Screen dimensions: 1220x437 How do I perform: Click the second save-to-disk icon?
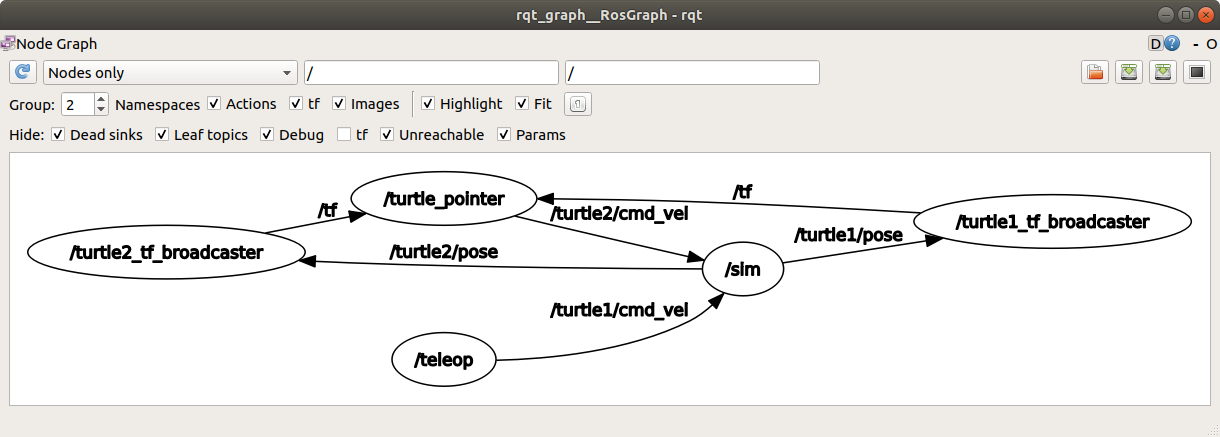[1162, 73]
